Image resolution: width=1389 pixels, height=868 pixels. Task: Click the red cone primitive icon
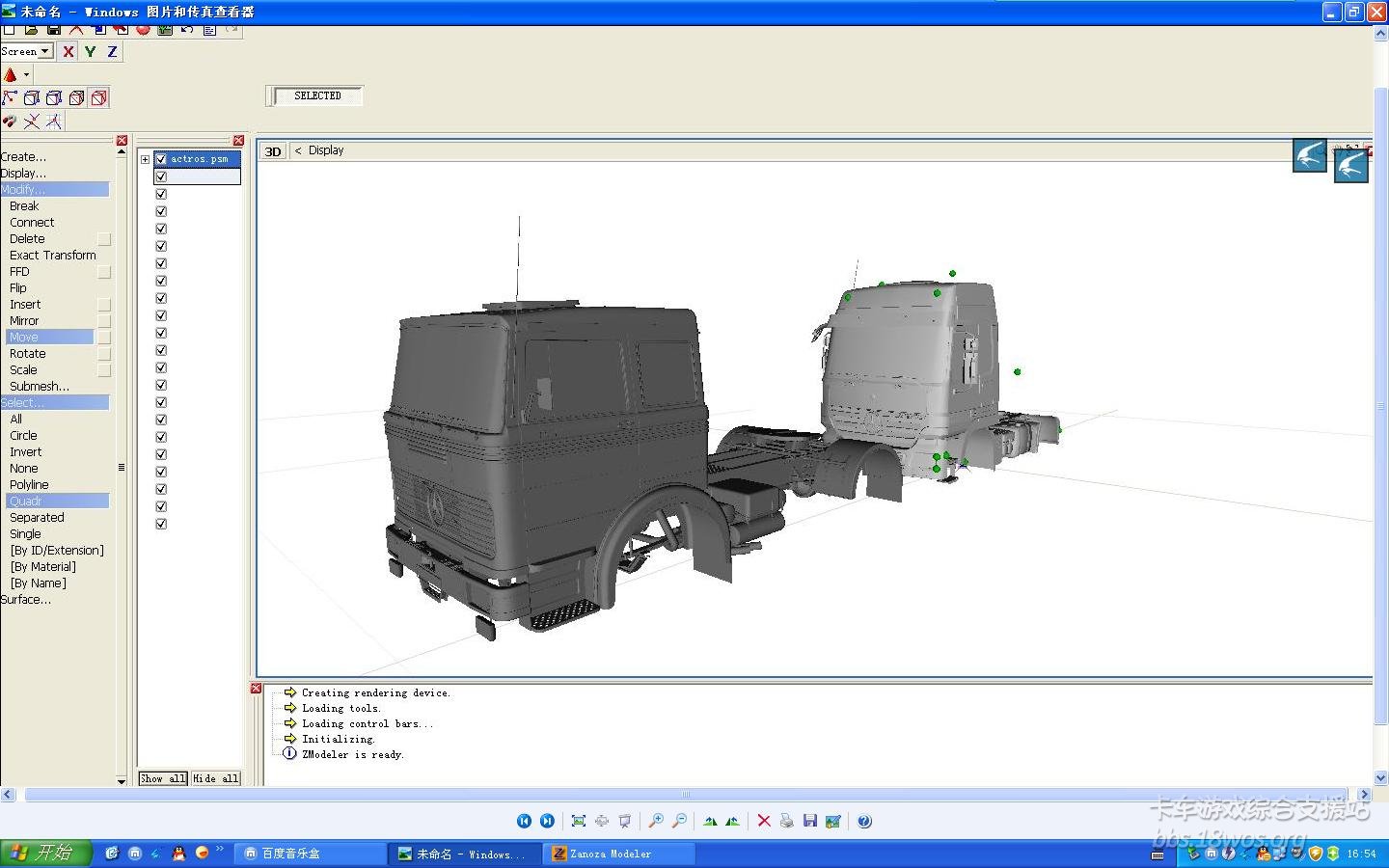coord(11,75)
